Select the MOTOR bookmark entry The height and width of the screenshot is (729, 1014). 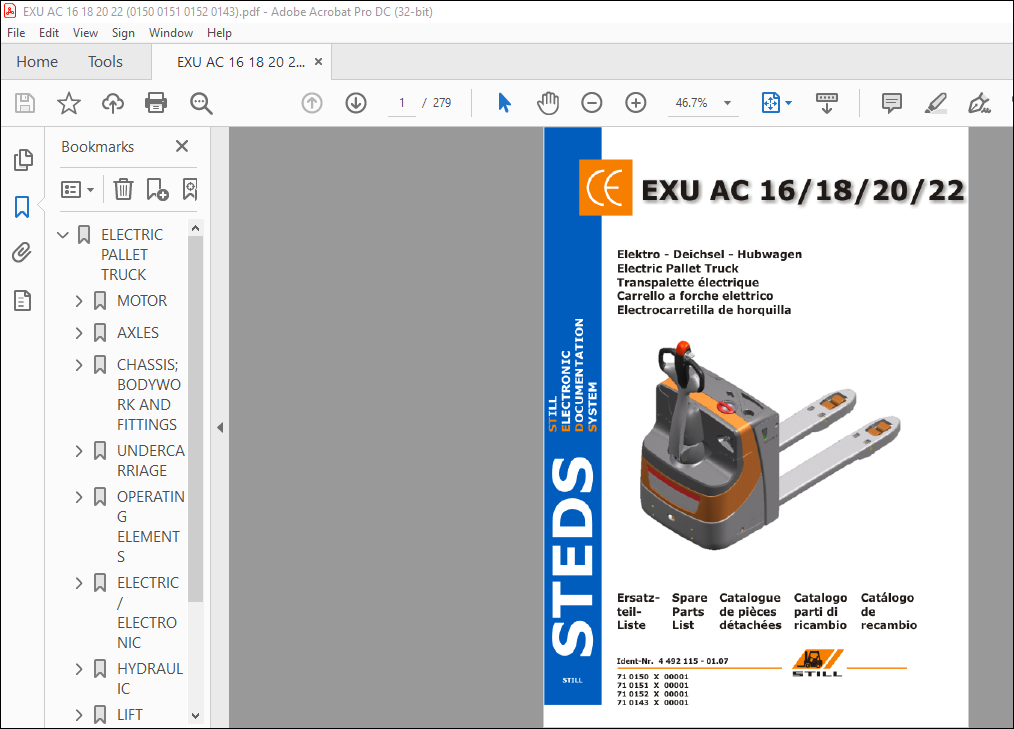coord(142,301)
